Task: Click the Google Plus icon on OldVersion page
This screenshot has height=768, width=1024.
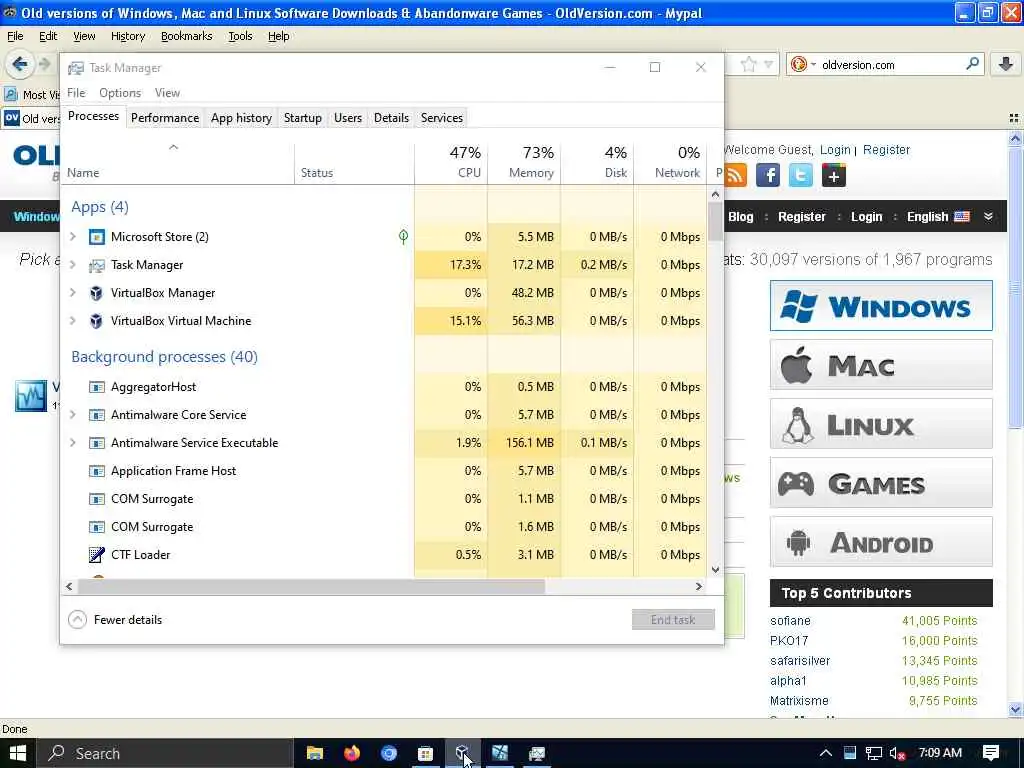Action: click(x=834, y=175)
